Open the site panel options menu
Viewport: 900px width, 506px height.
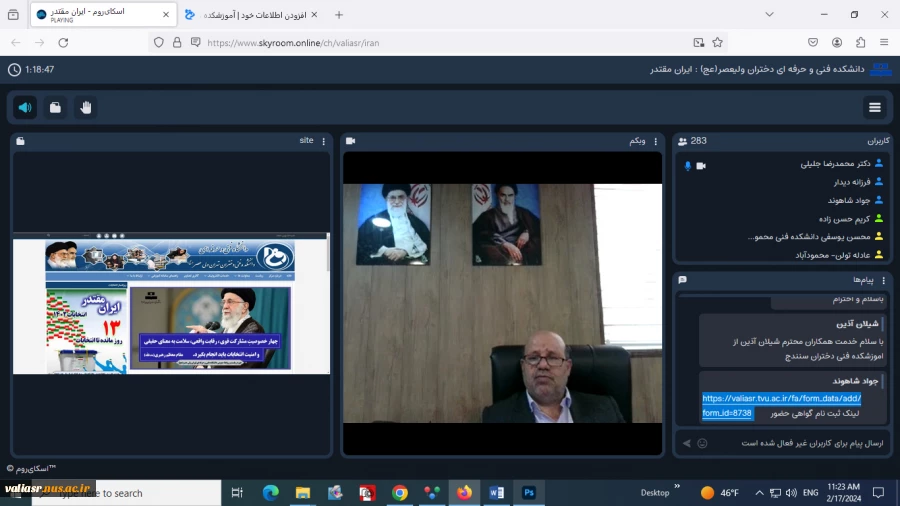click(x=324, y=141)
